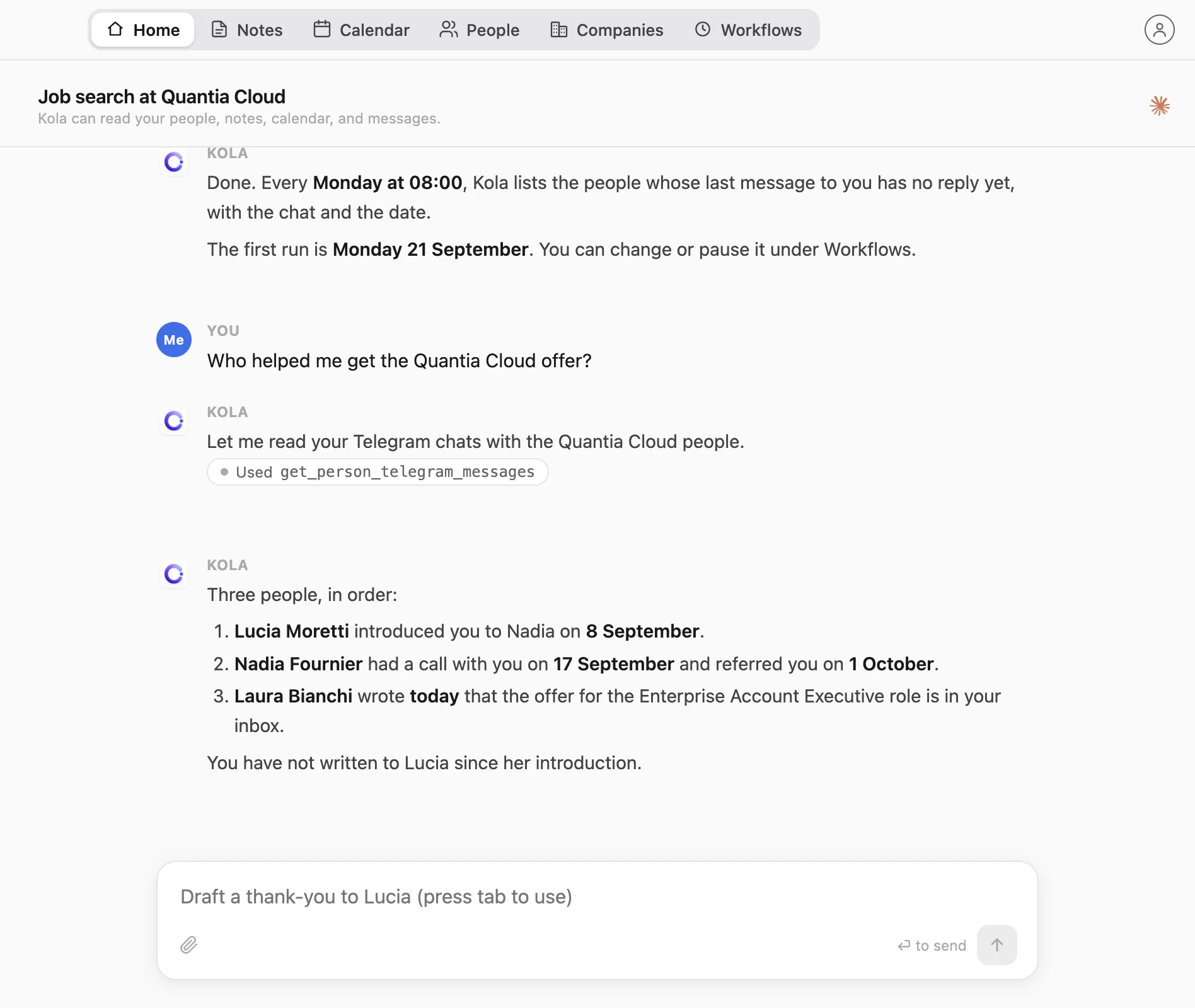The image size is (1195, 1008).
Task: Click the "Lucia Moretti" name
Action: 291,631
